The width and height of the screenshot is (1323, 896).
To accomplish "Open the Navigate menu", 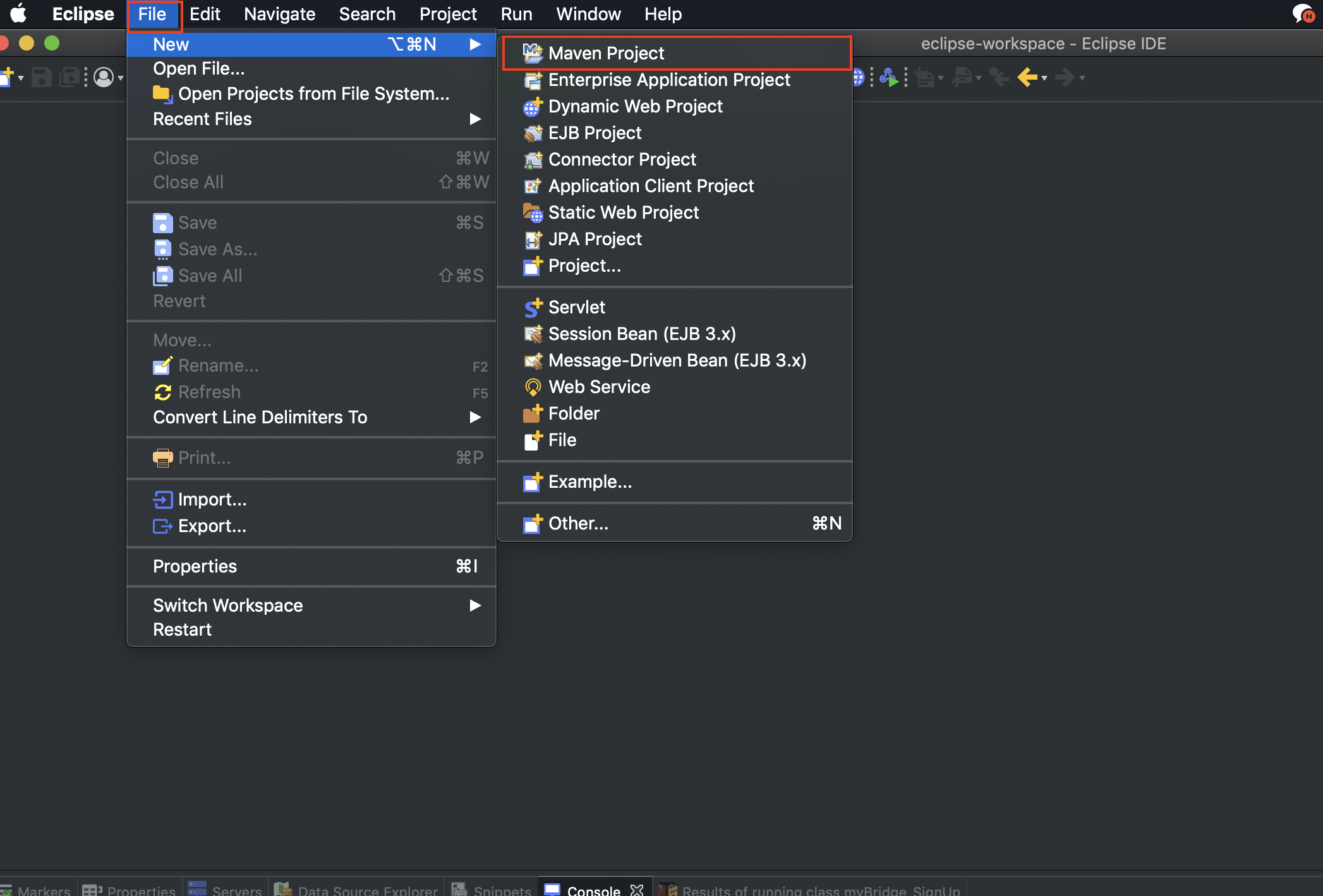I will 279,14.
